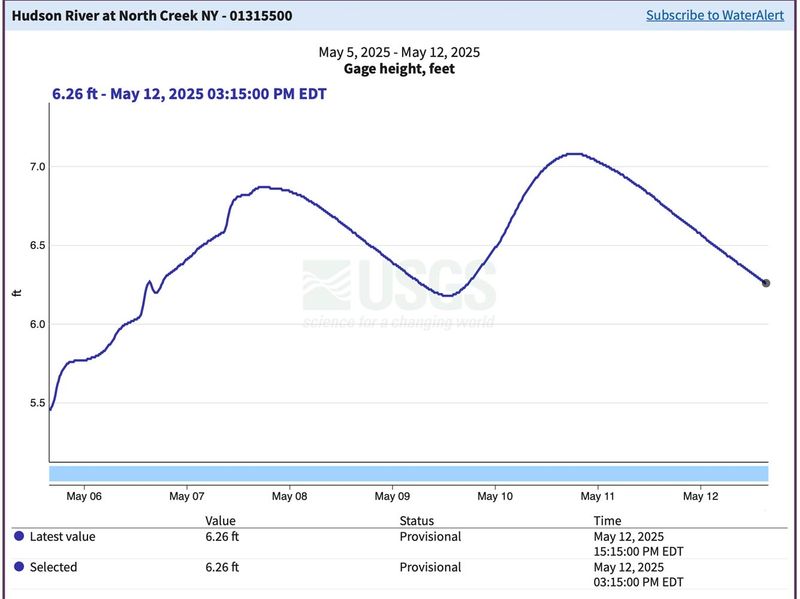
Task: Click the Latest value legend dot
Action: point(19,536)
